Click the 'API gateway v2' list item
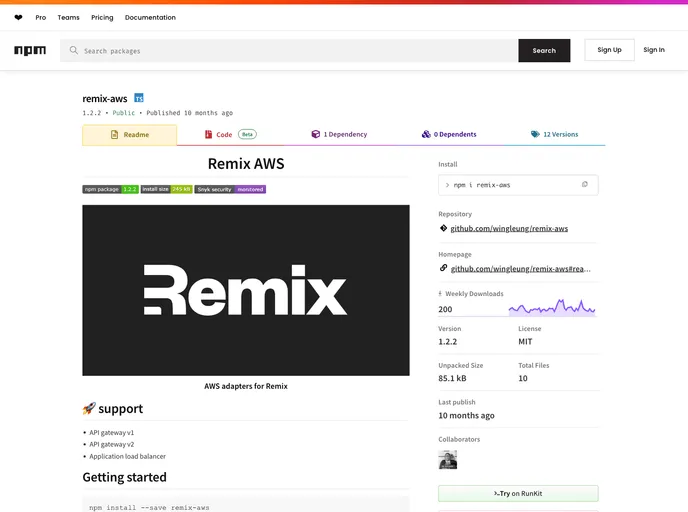 pos(111,444)
